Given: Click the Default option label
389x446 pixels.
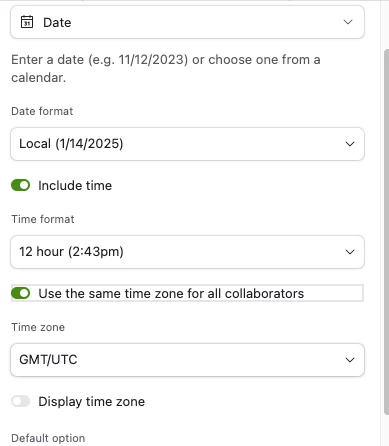Looking at the screenshot, I should 48,438.
